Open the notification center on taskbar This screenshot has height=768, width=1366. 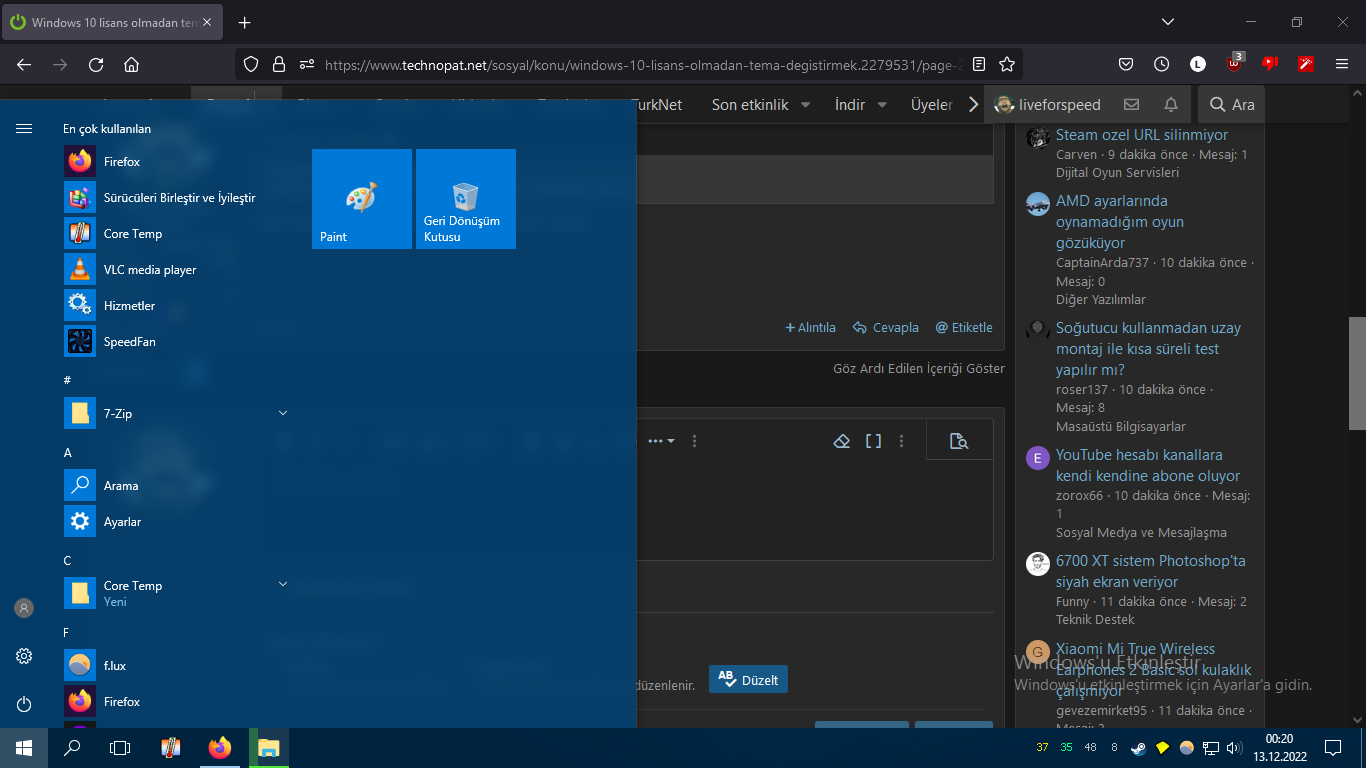click(x=1332, y=748)
